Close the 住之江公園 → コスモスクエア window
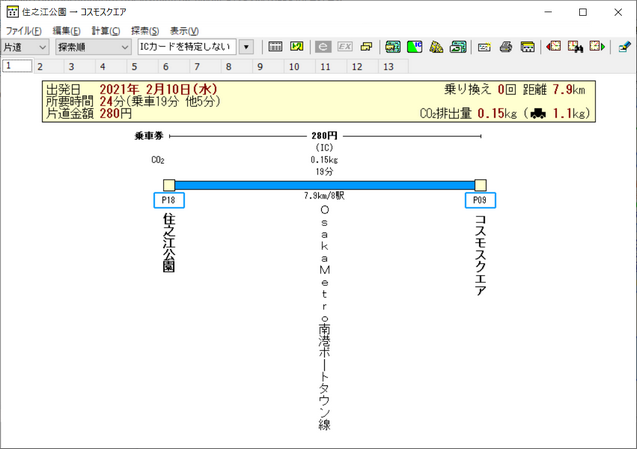 tap(618, 12)
